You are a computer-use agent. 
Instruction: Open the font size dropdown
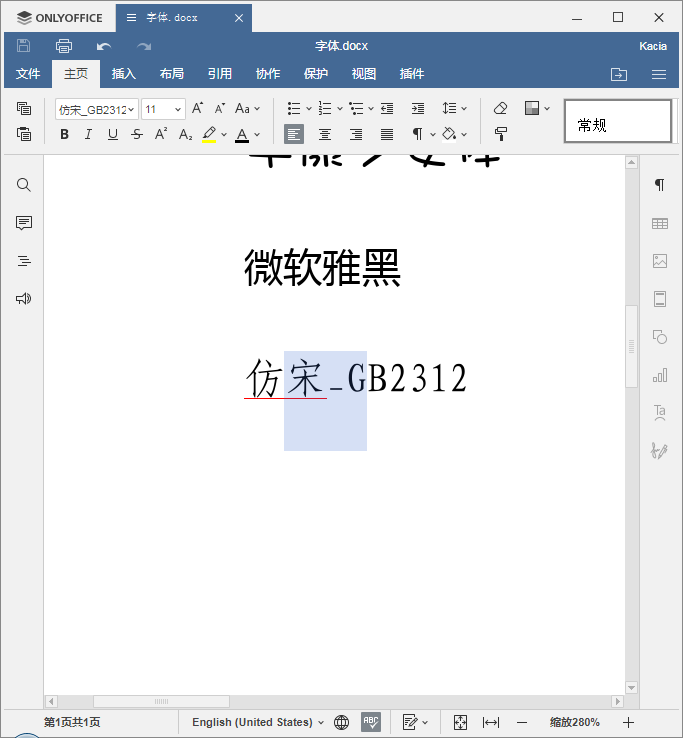click(177, 110)
